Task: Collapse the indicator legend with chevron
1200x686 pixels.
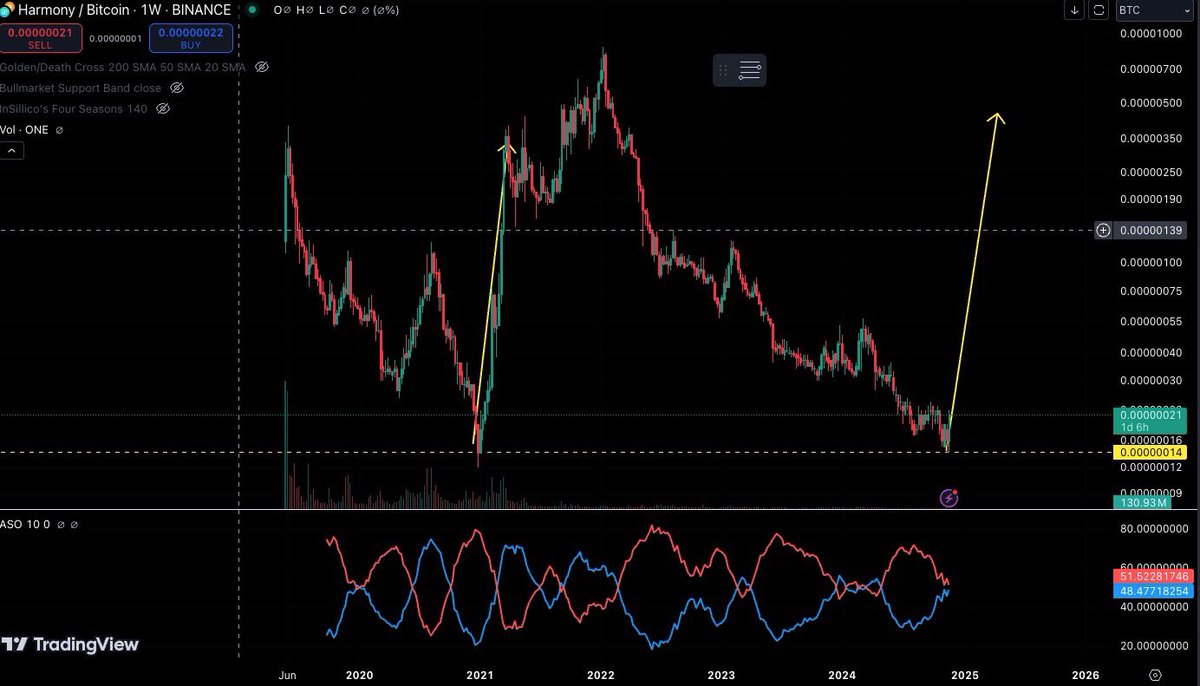Action: pos(12,151)
